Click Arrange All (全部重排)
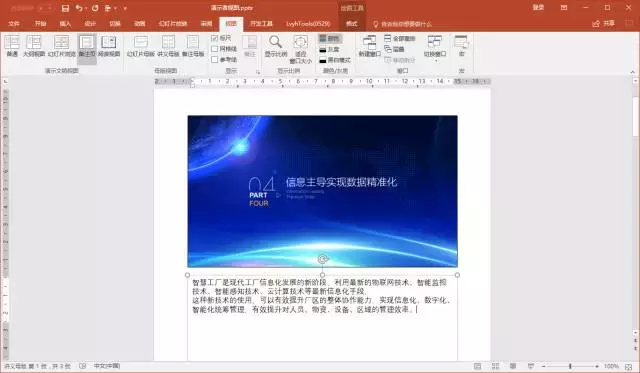This screenshot has height=373, width=640. [x=400, y=38]
